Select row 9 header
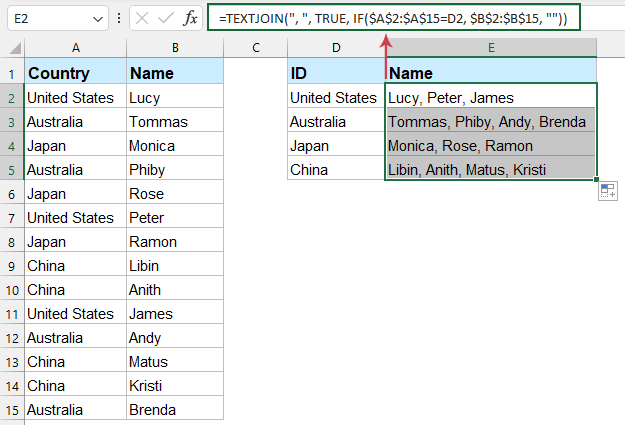This screenshot has width=625, height=425. coord(12,266)
